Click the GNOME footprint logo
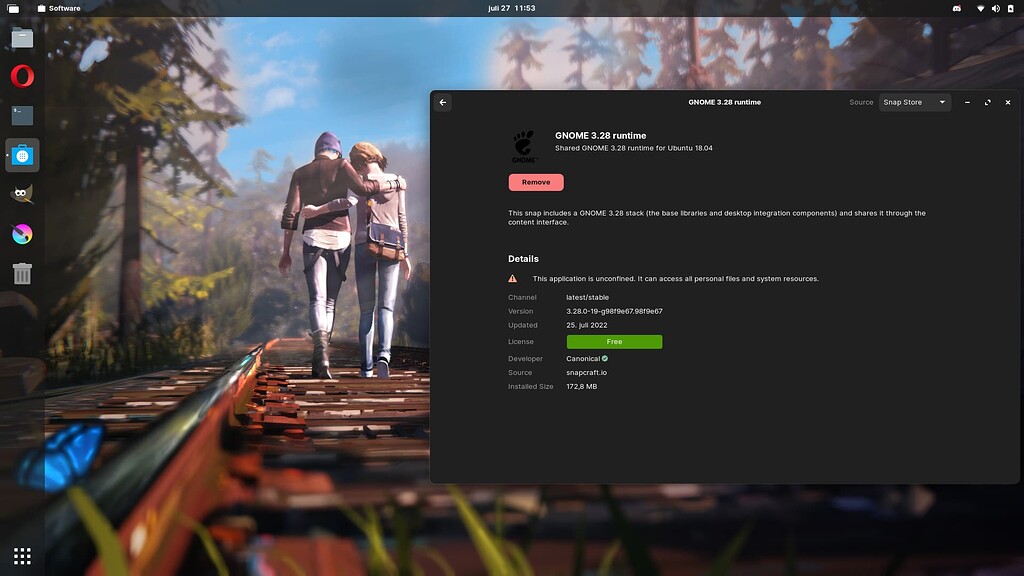 [x=523, y=146]
